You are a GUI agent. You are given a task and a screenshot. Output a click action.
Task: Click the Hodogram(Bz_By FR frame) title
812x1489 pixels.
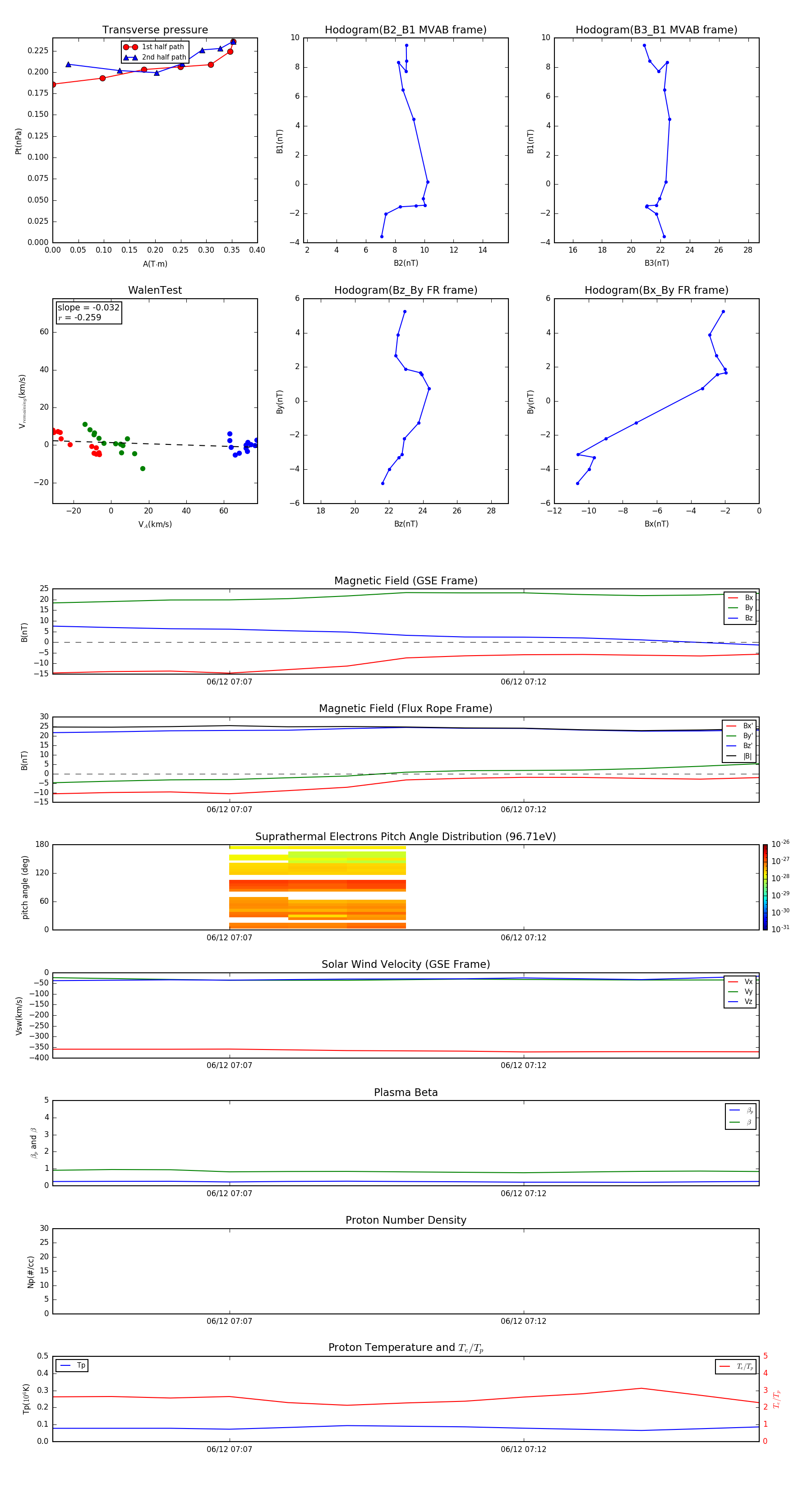pyautogui.click(x=406, y=290)
